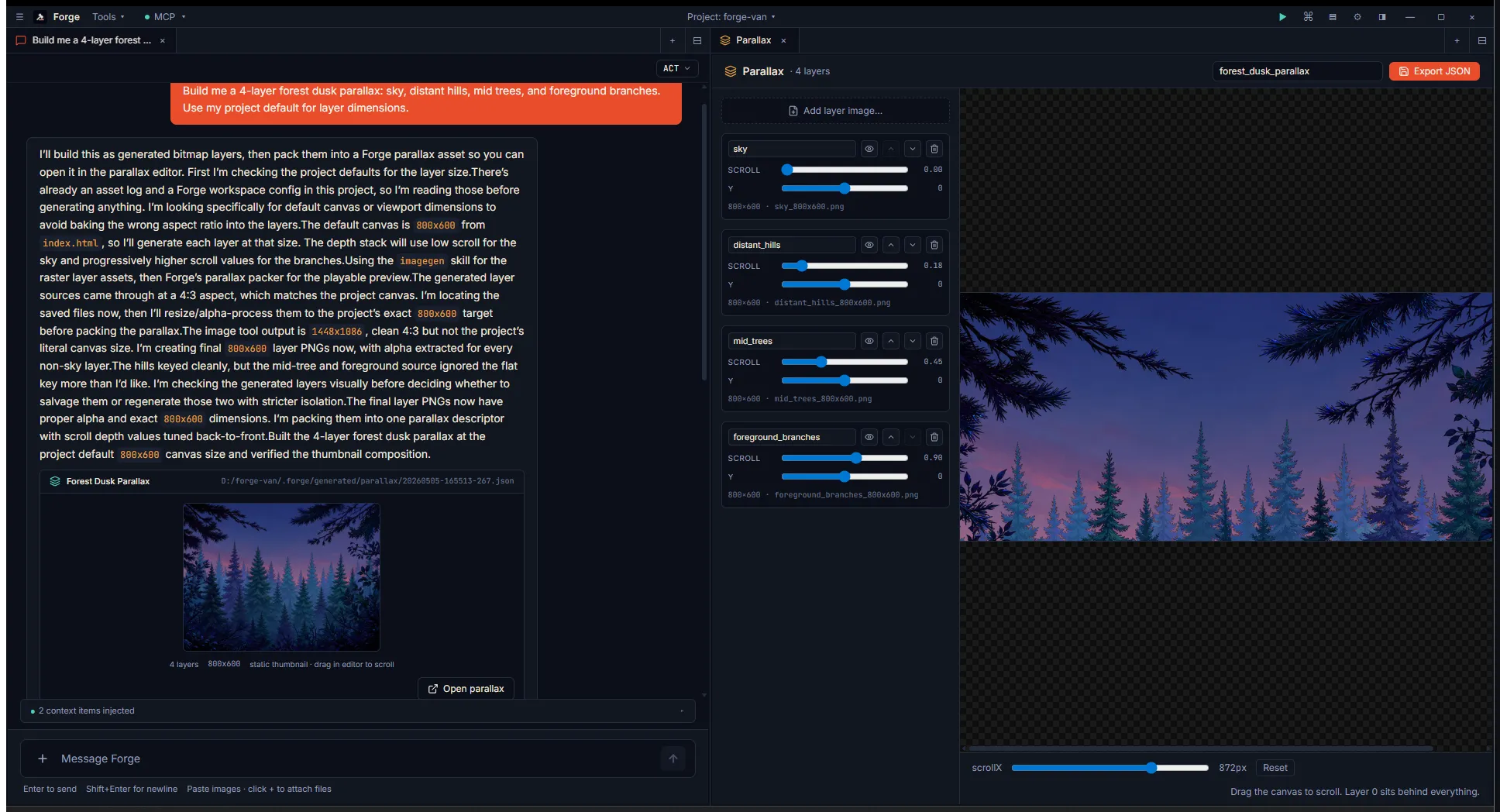The image size is (1500, 812).
Task: Click the canvas horizontal scrollbar
Action: click(x=1200, y=748)
